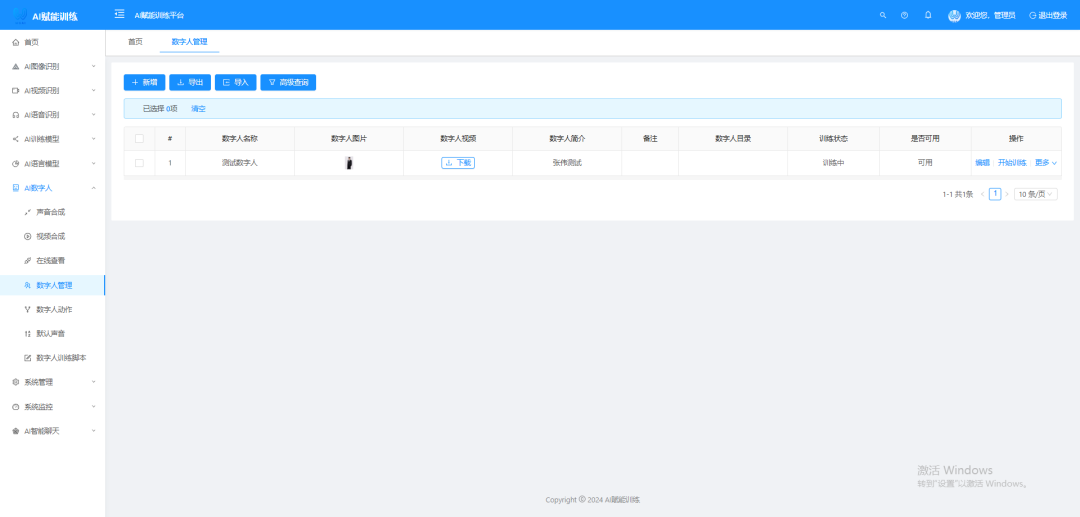
Task: Expand the AI语音识别 menu chevron
Action: pyautogui.click(x=94, y=114)
